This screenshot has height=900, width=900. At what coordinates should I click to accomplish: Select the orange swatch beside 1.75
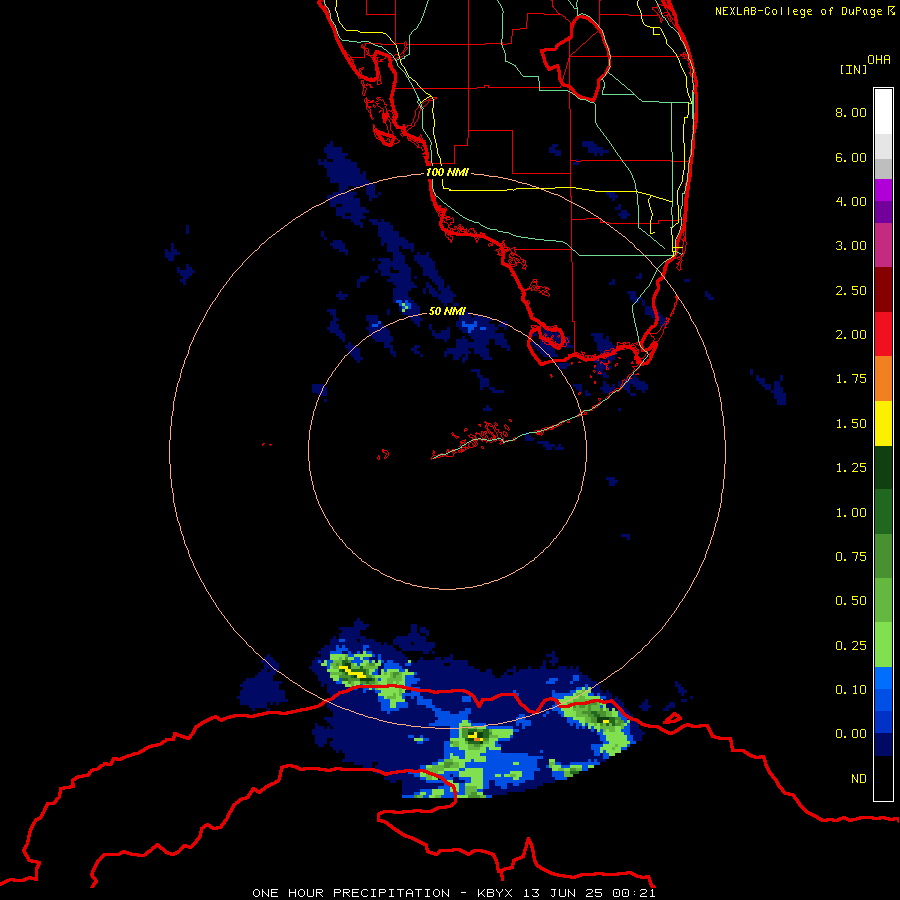[x=883, y=379]
